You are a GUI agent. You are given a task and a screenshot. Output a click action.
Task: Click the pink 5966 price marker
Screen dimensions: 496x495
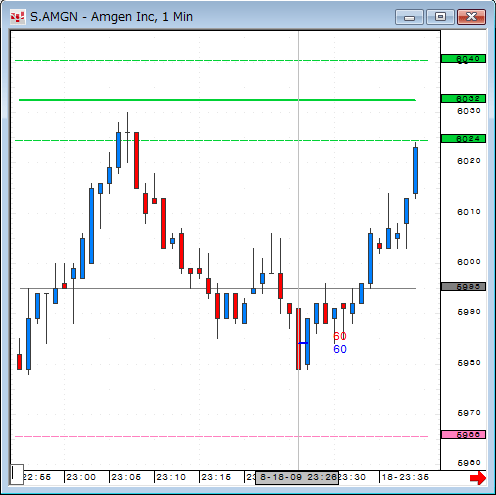tap(463, 435)
